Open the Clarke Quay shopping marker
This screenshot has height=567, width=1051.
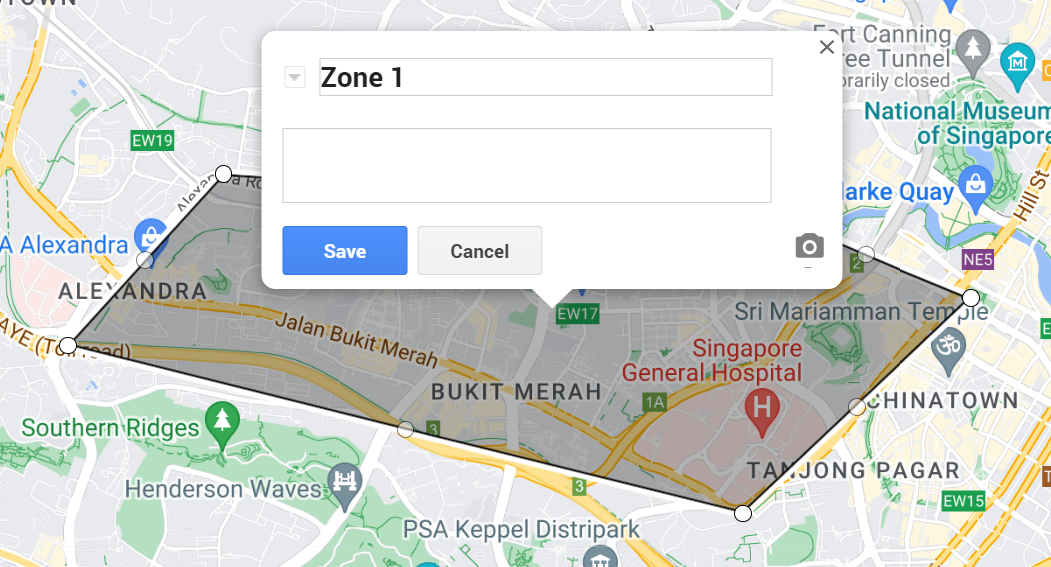(x=975, y=186)
